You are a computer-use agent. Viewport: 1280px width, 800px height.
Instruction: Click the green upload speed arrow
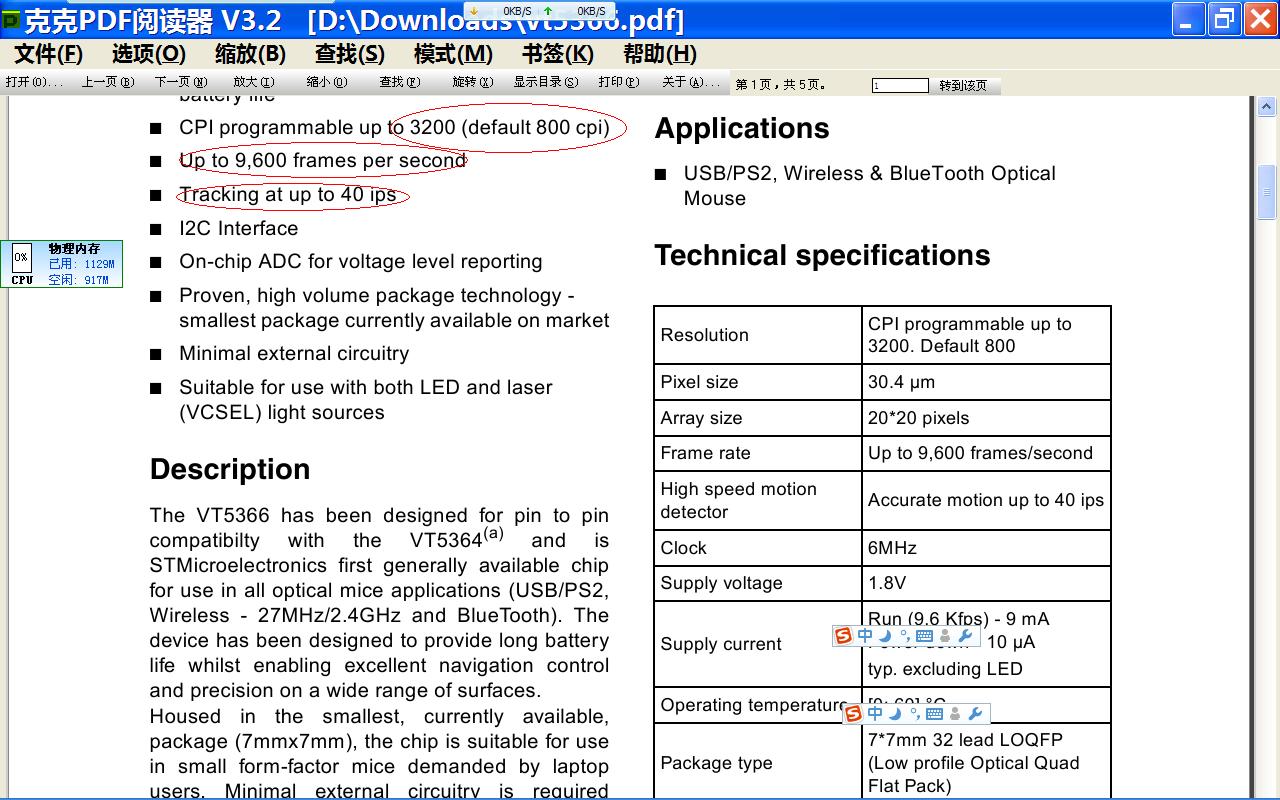click(548, 11)
